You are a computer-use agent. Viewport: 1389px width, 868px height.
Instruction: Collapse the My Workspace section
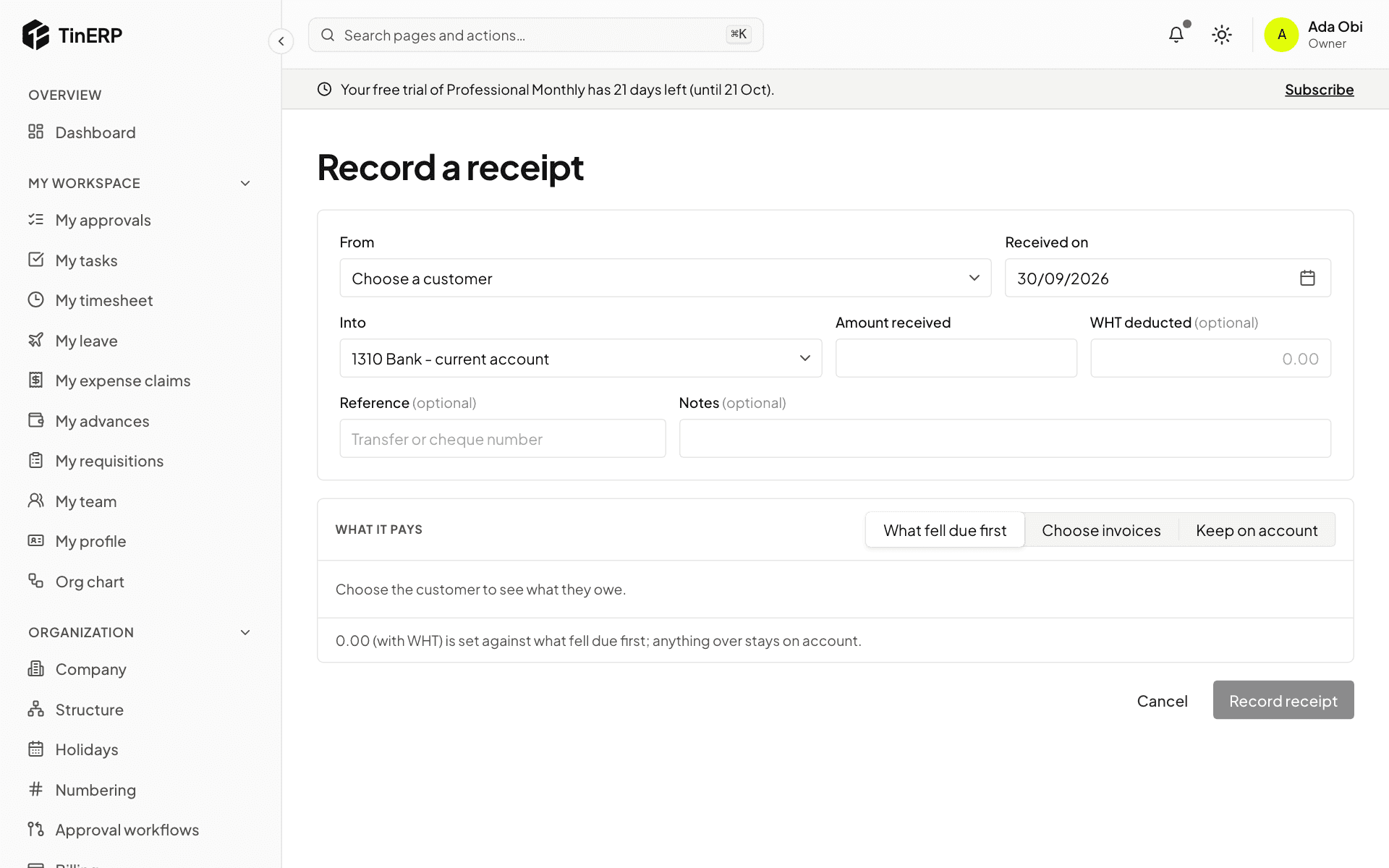245,184
